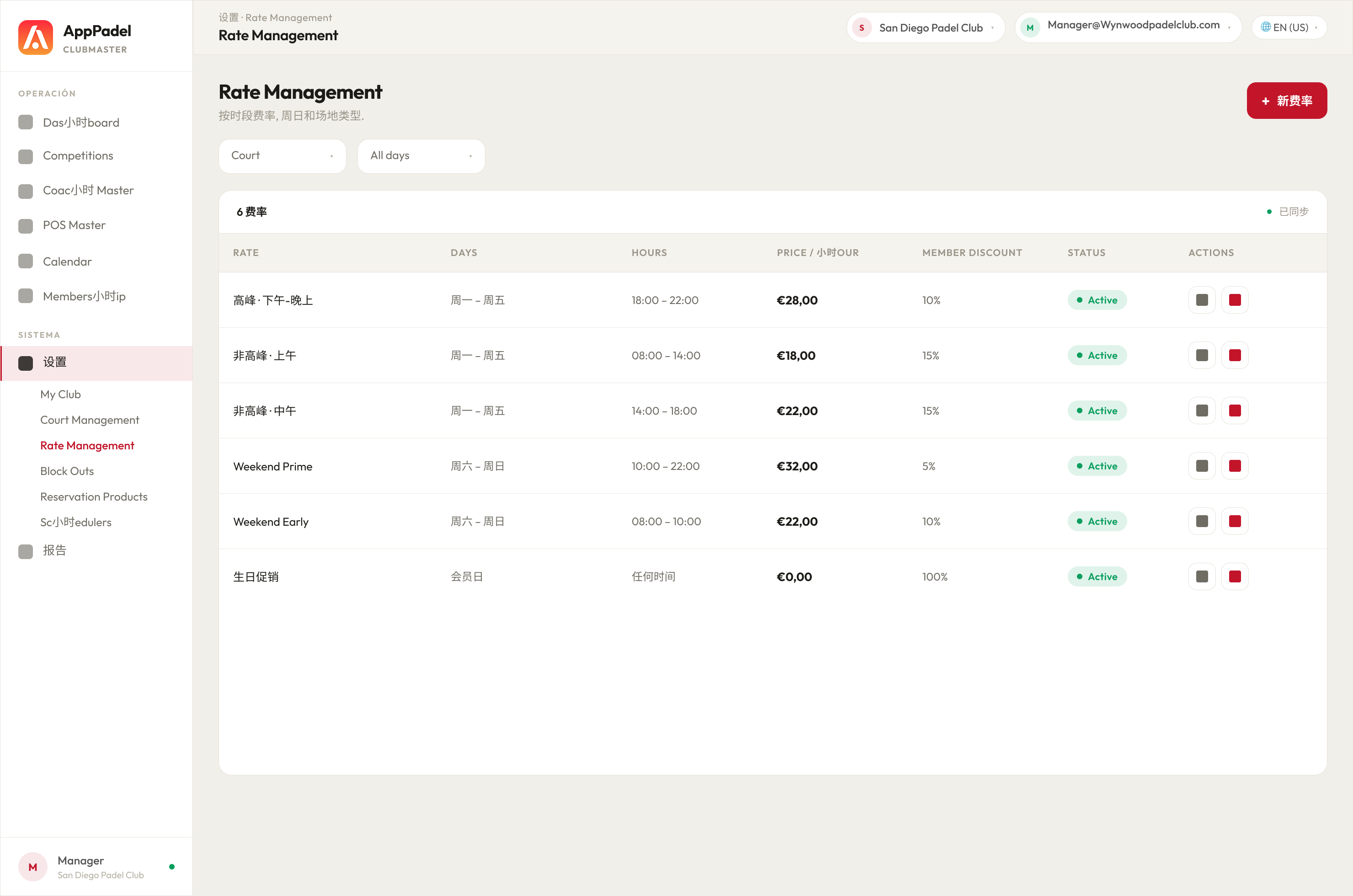Click the Members小时ip sidebar icon
The height and width of the screenshot is (896, 1353).
26,296
